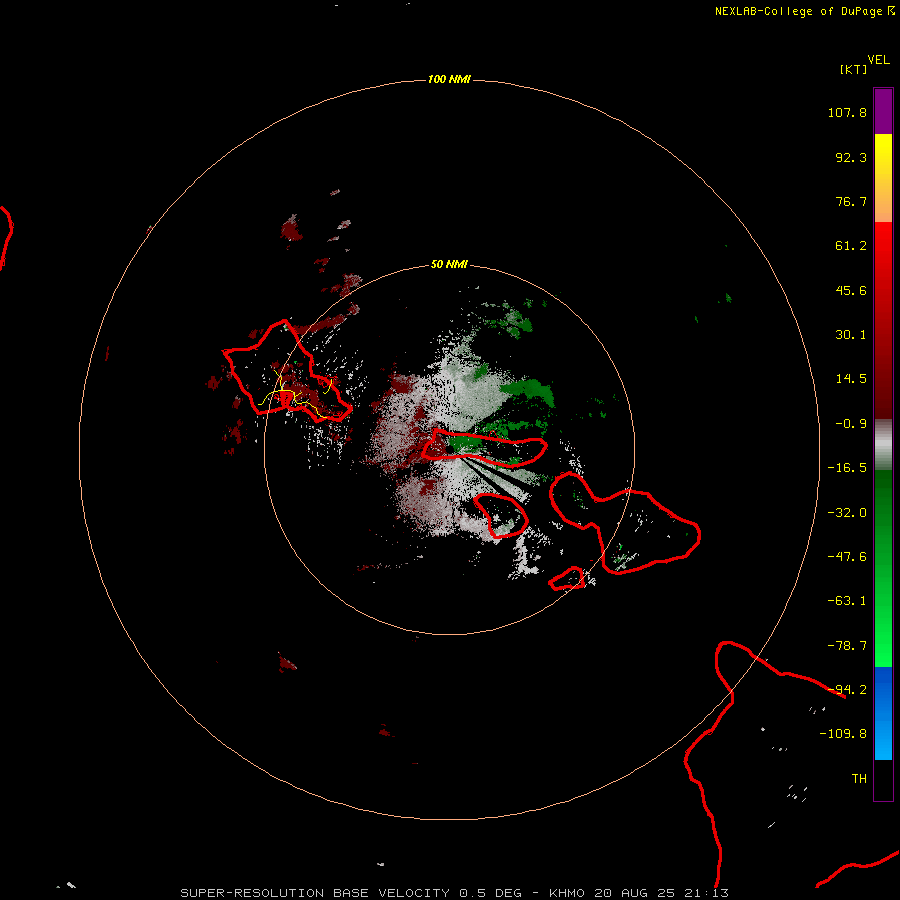Click the 50 NMI range ring label
The width and height of the screenshot is (900, 900).
(x=449, y=264)
